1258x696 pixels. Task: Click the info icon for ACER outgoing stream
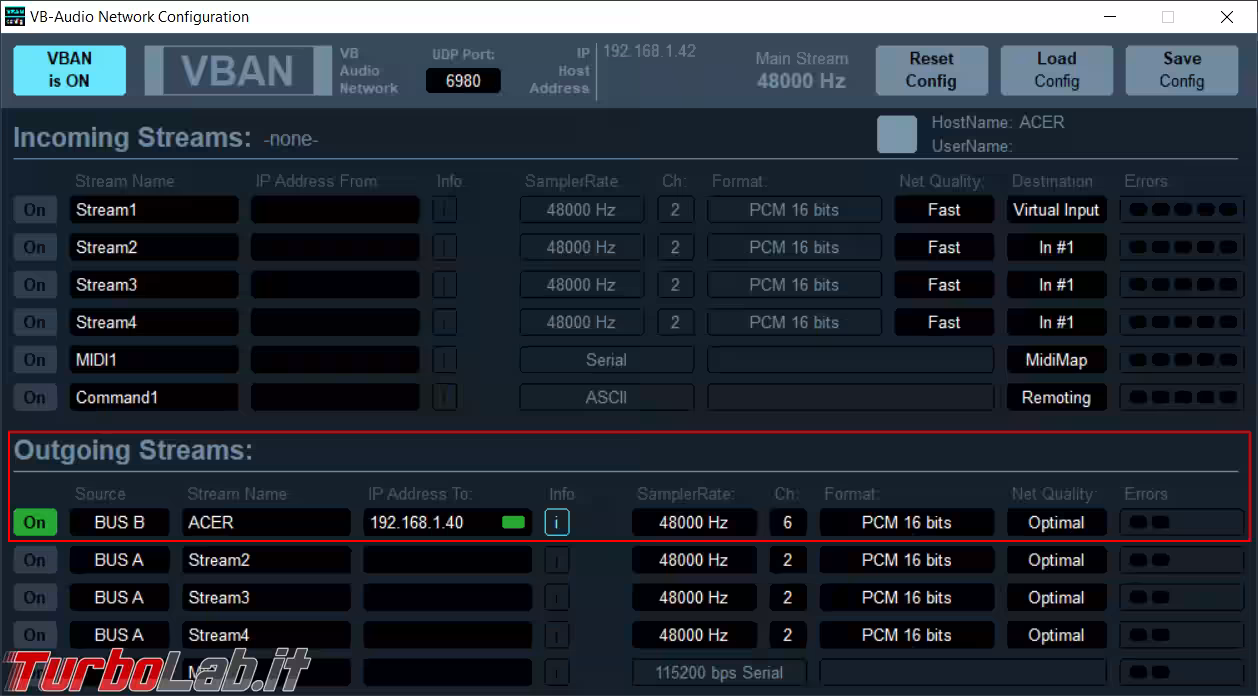pos(557,522)
